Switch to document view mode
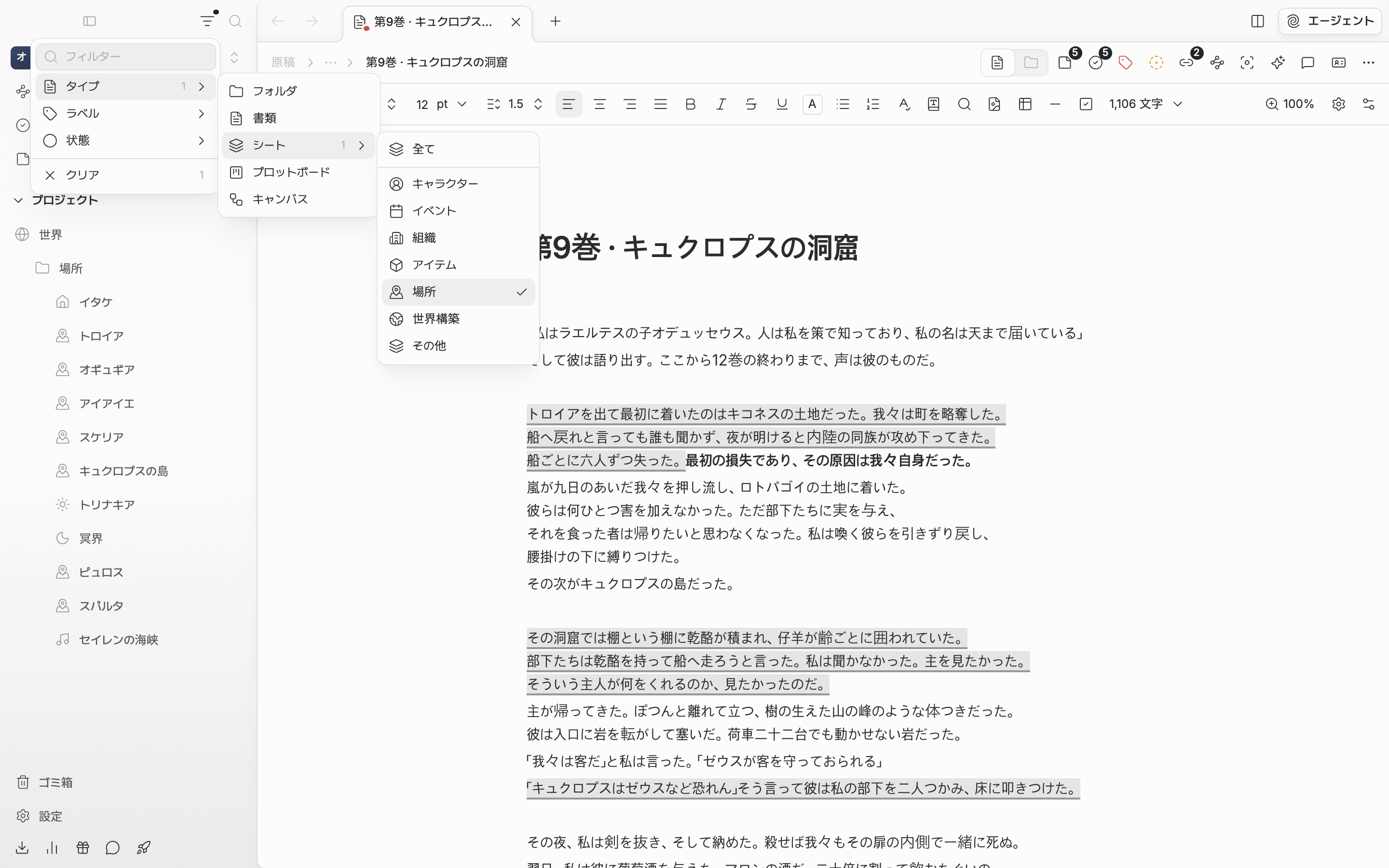This screenshot has height=868, width=1389. coord(997,62)
